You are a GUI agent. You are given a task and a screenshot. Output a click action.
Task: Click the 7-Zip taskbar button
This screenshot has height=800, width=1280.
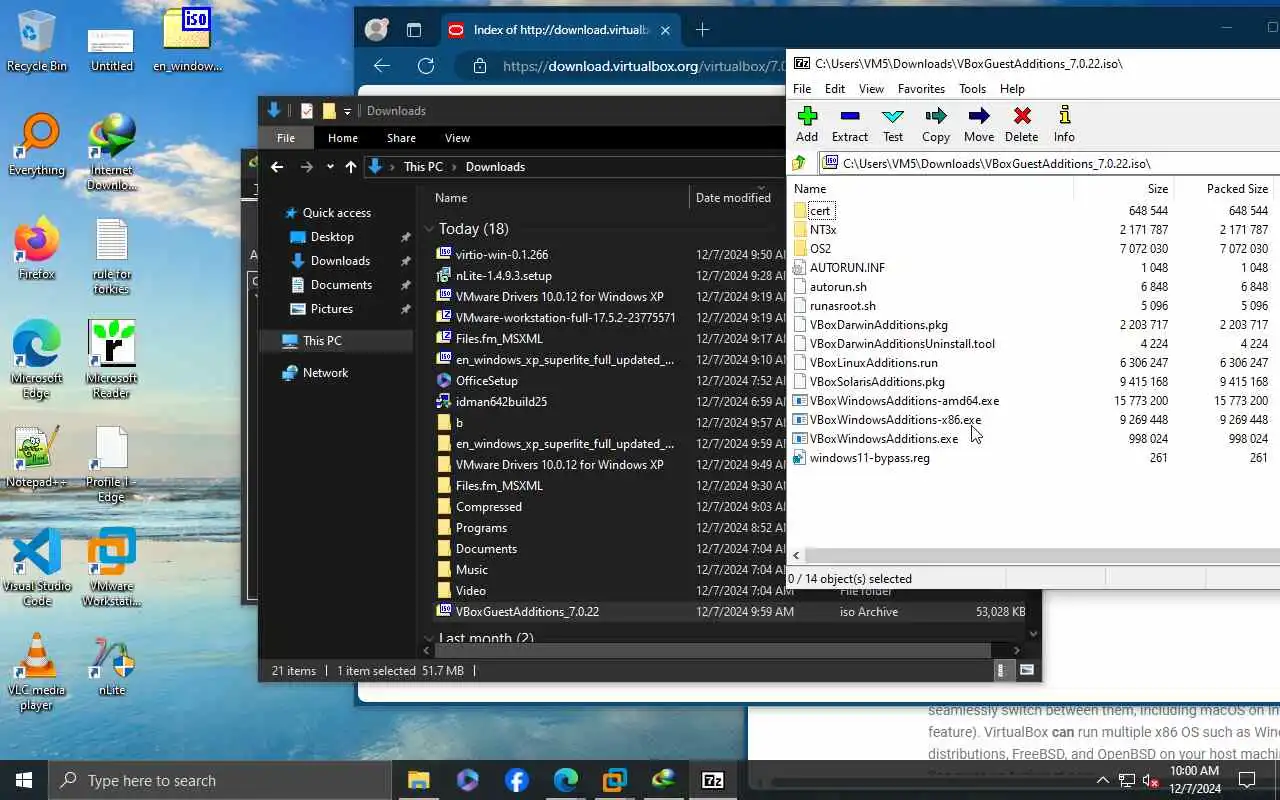pyautogui.click(x=713, y=780)
